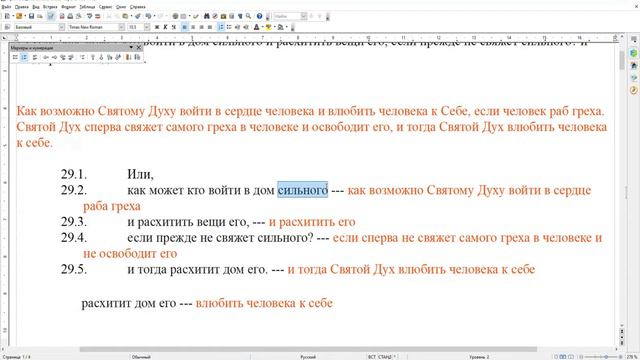Click the Zoom magnifier icon
Screen dimensions: 640x360
coord(248,16)
